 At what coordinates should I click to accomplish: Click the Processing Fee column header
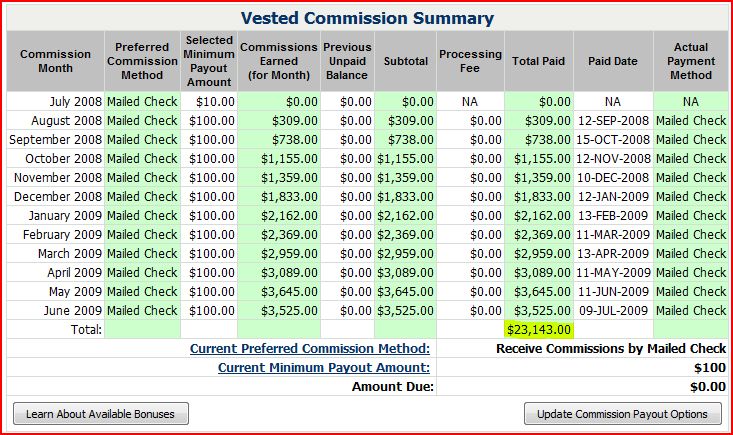coord(471,61)
